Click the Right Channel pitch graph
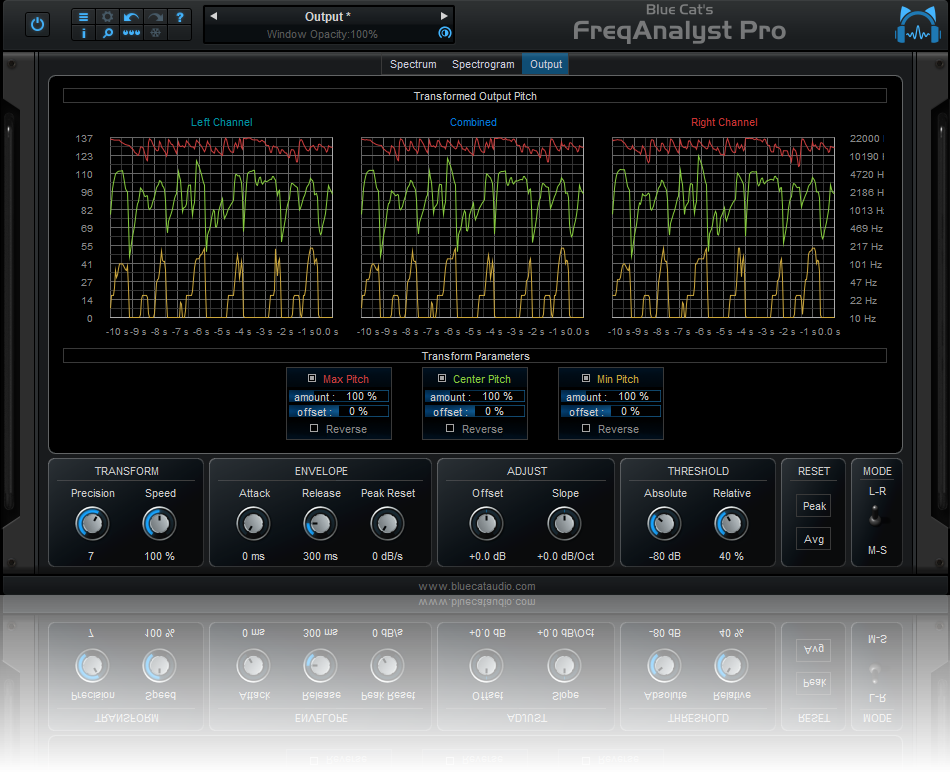 coord(723,227)
